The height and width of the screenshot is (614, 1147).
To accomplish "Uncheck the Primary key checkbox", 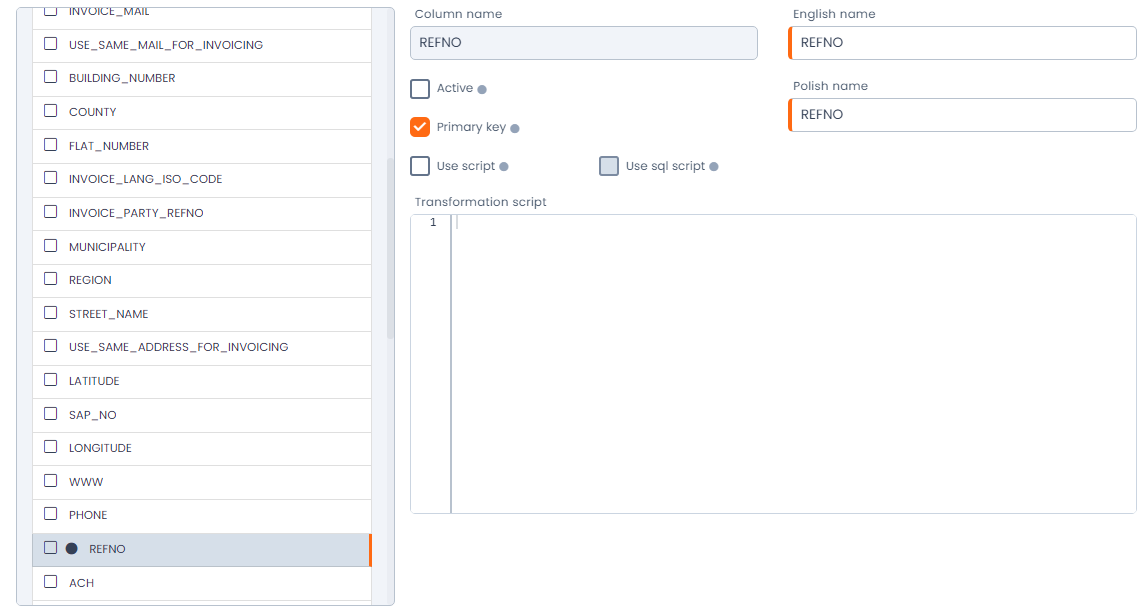I will pos(420,128).
